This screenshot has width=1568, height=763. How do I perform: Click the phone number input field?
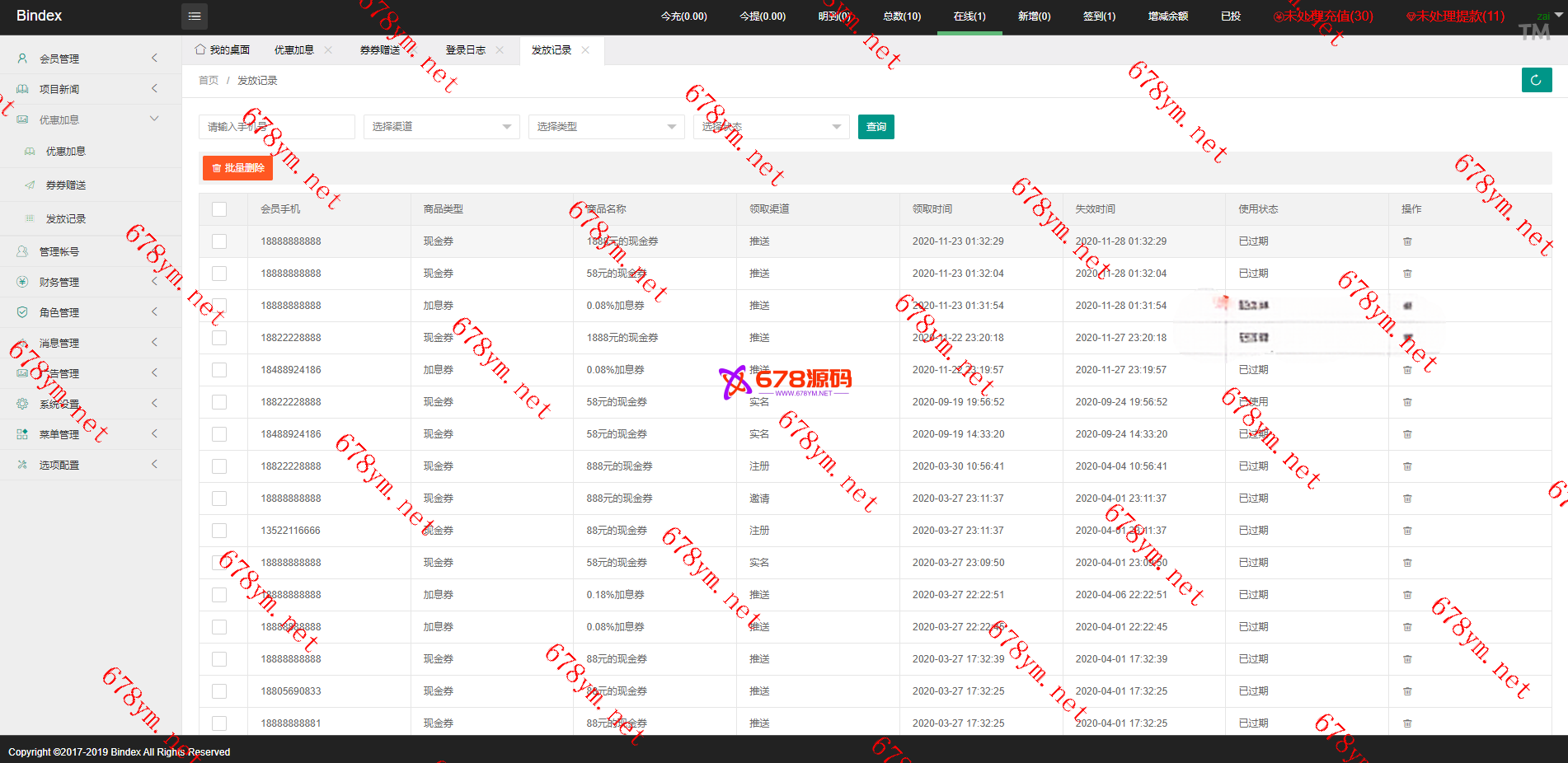pyautogui.click(x=276, y=127)
